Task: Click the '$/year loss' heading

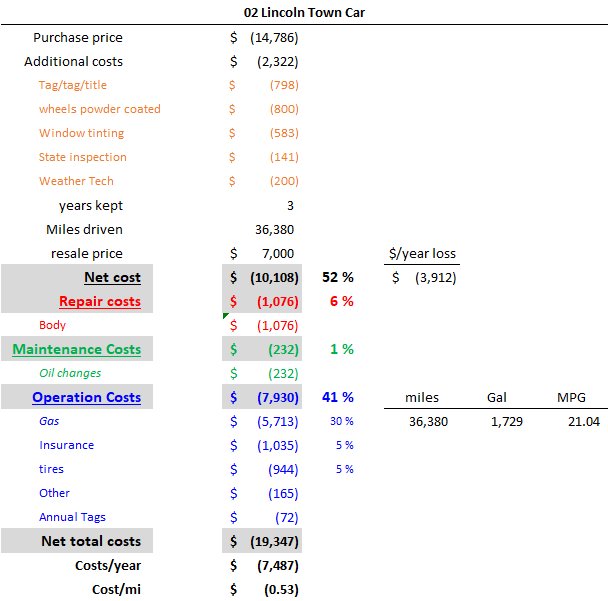Action: pos(422,253)
